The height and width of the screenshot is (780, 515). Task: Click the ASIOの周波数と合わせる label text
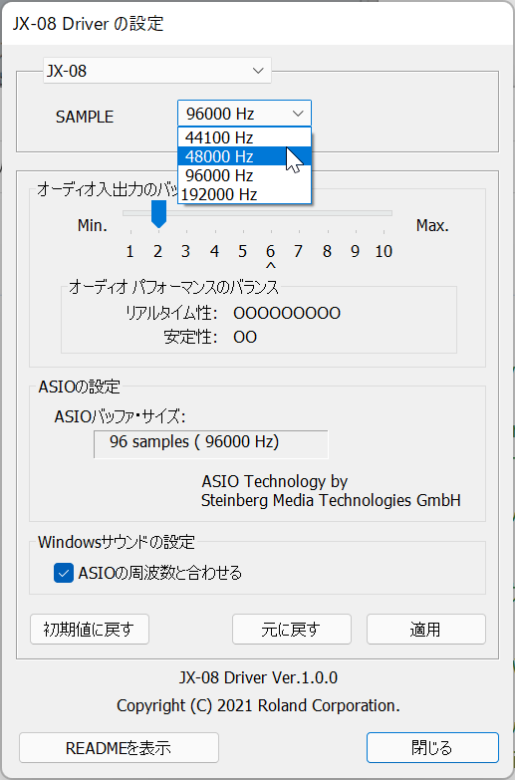[x=160, y=573]
